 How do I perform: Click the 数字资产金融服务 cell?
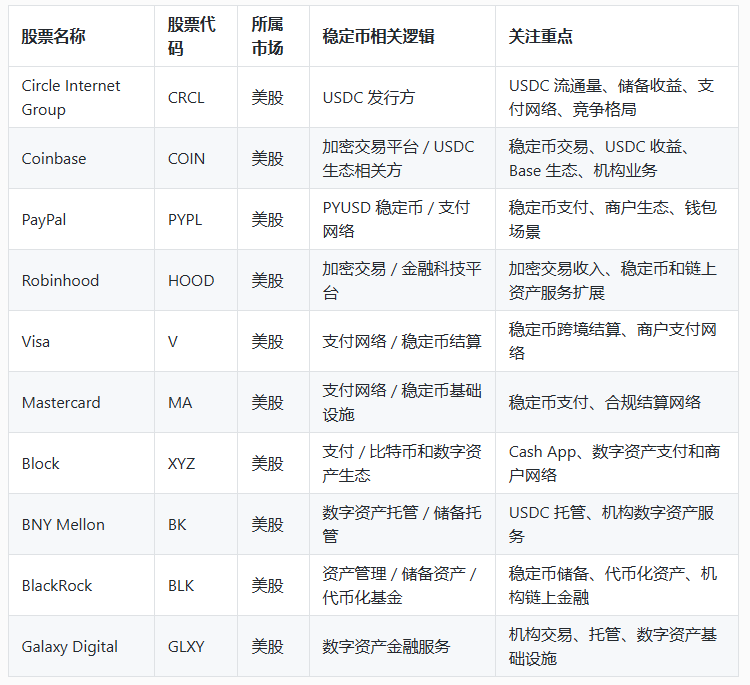tap(402, 646)
